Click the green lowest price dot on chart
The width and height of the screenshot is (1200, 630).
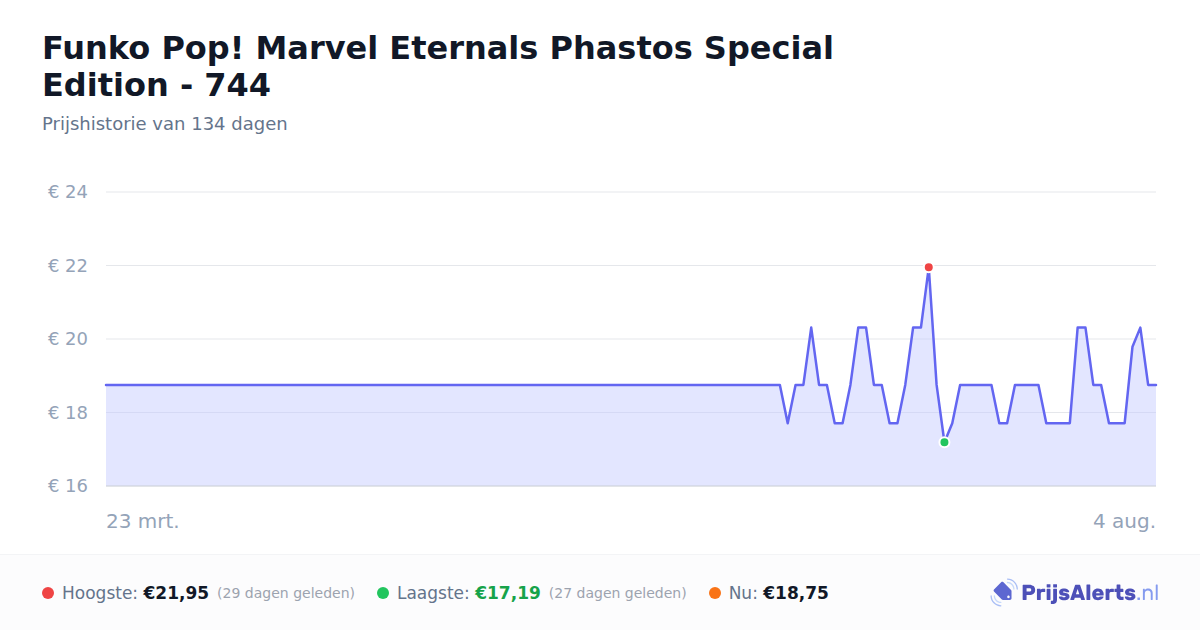pyautogui.click(x=944, y=442)
